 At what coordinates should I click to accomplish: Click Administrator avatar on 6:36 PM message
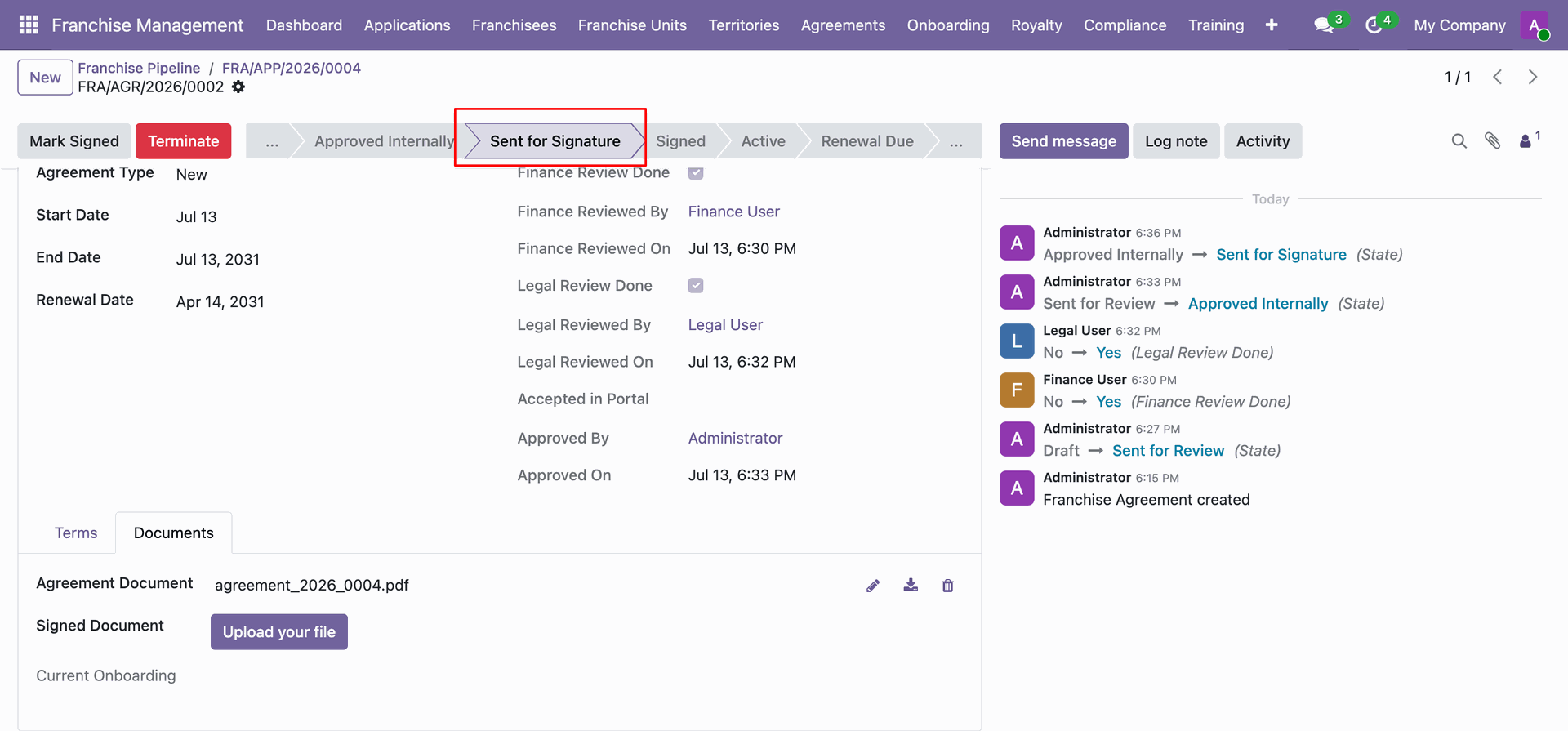(x=1017, y=243)
